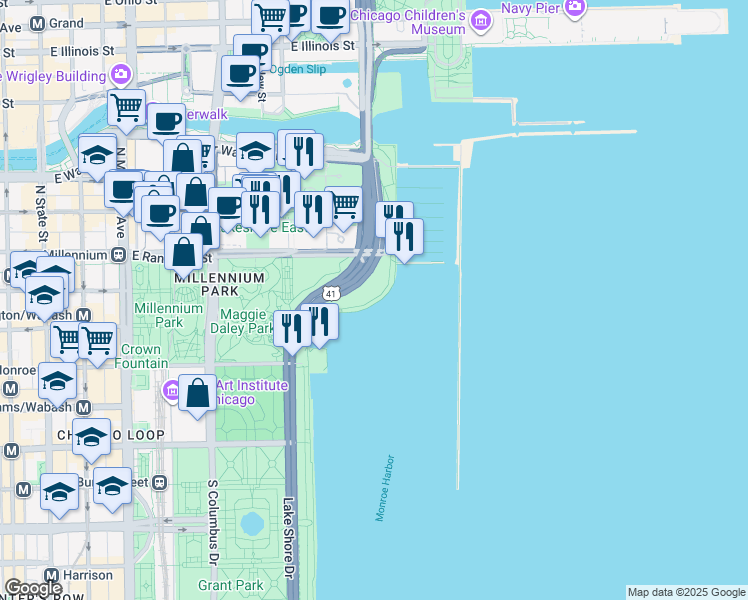
Task: Click the Monroe Harbor label
Action: (385, 488)
